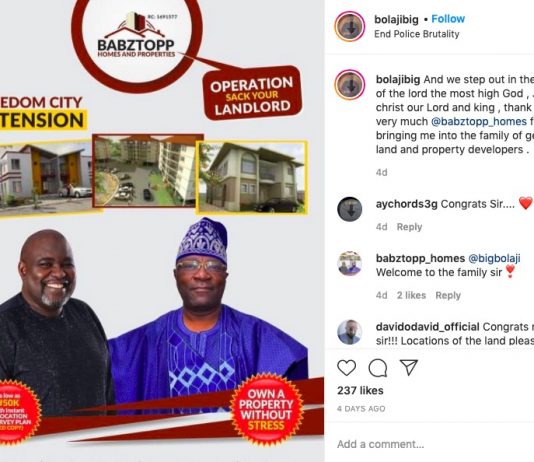The image size is (534, 462).
Task: Share the post with paper plane icon
Action: pyautogui.click(x=409, y=367)
